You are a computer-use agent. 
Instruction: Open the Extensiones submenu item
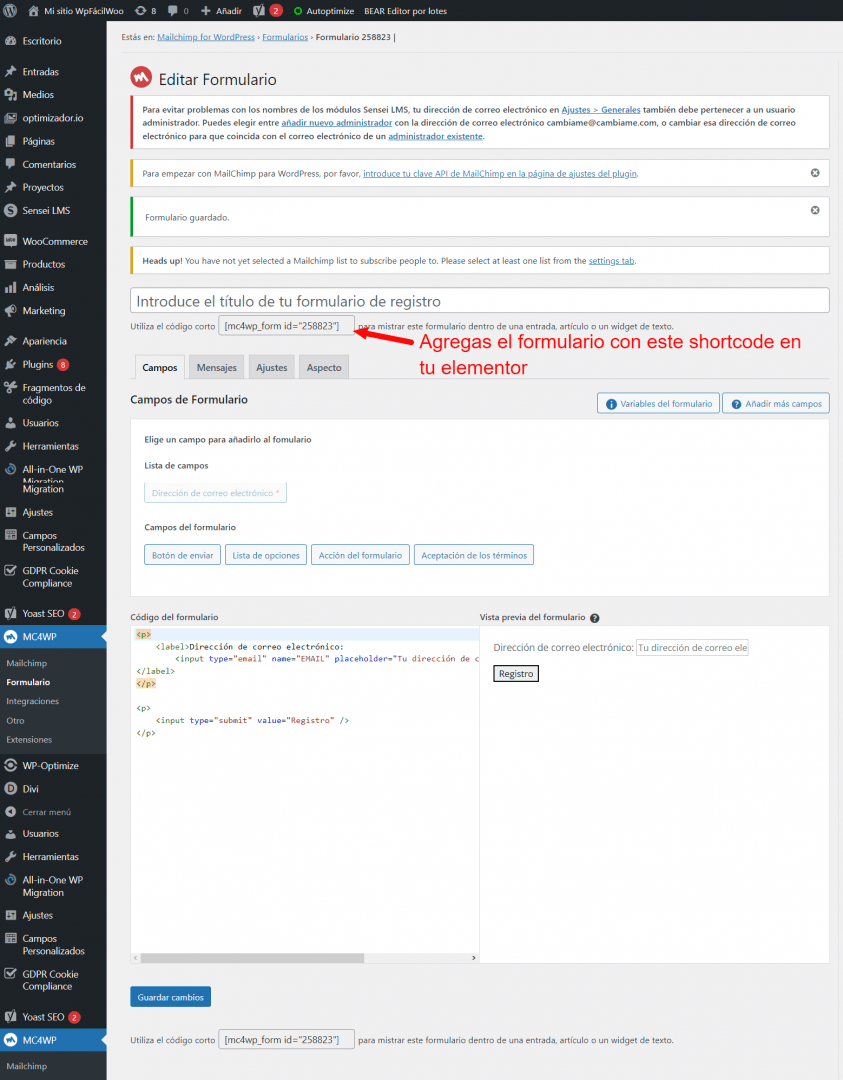coord(29,740)
